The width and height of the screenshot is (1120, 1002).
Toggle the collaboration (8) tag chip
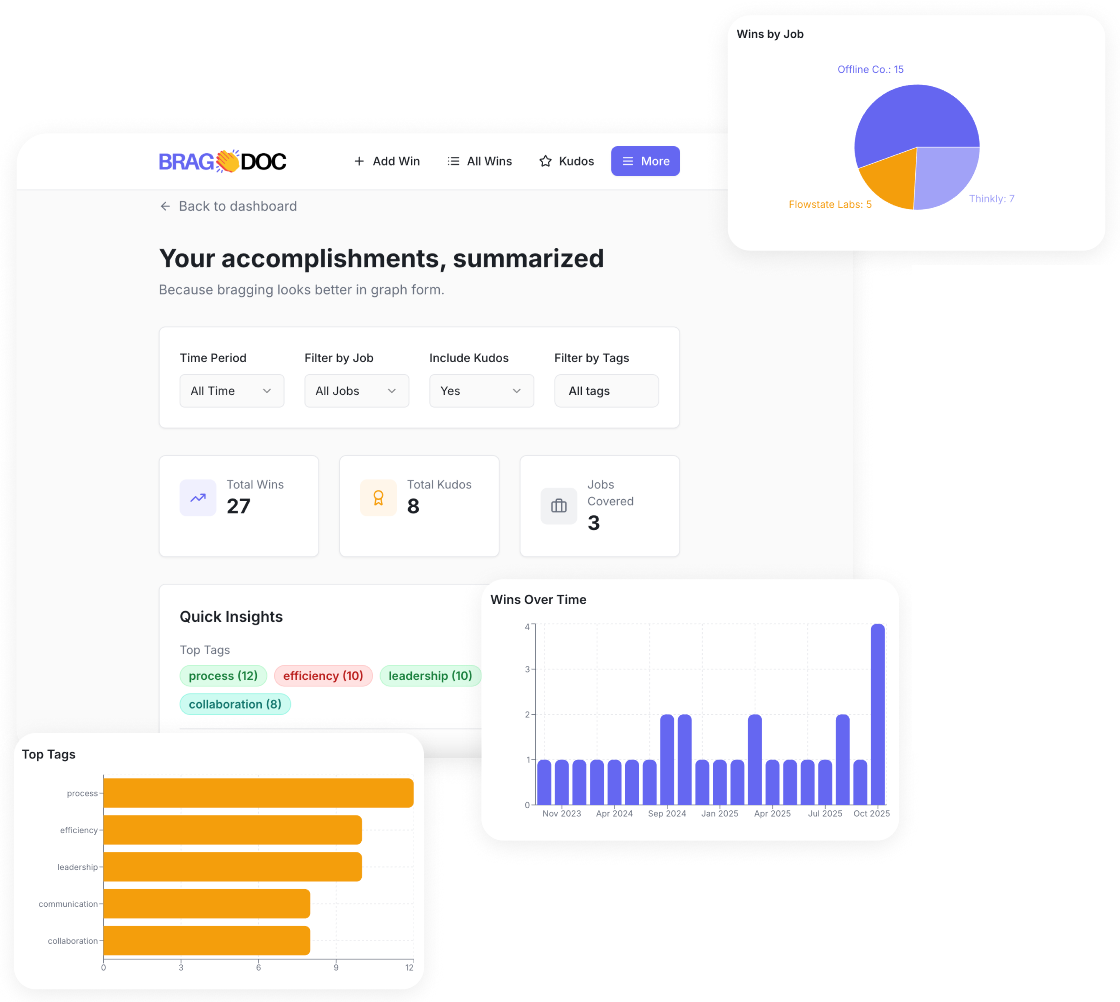[235, 704]
